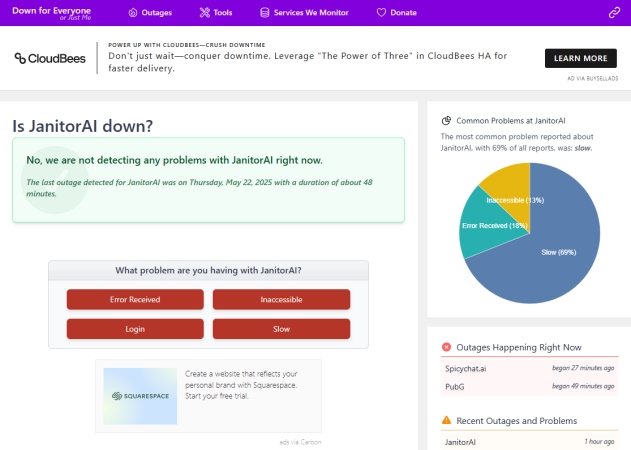Report a Login problem
Viewport: 631px width, 450px height.
(135, 329)
